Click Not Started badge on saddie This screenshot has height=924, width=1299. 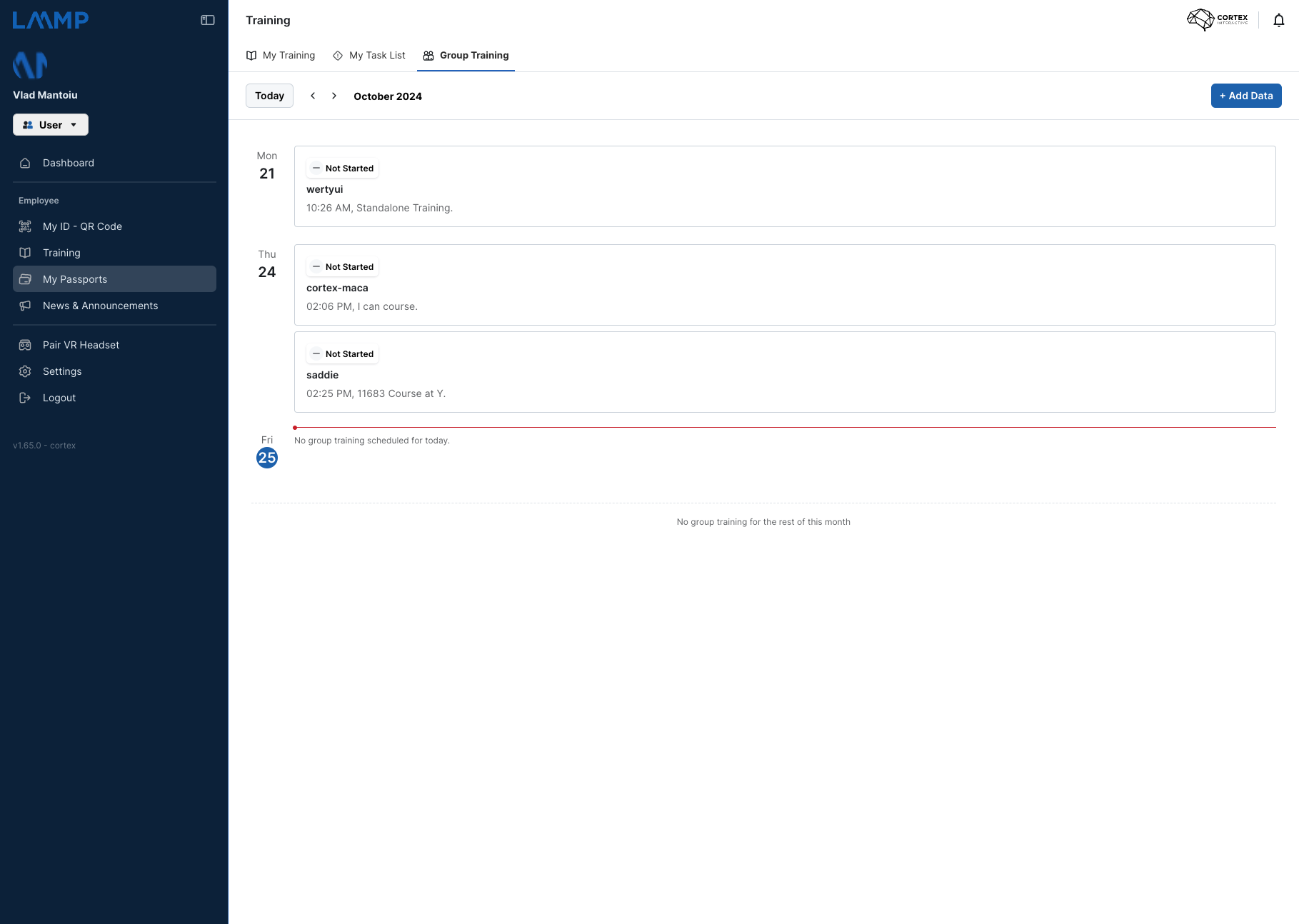coord(342,354)
